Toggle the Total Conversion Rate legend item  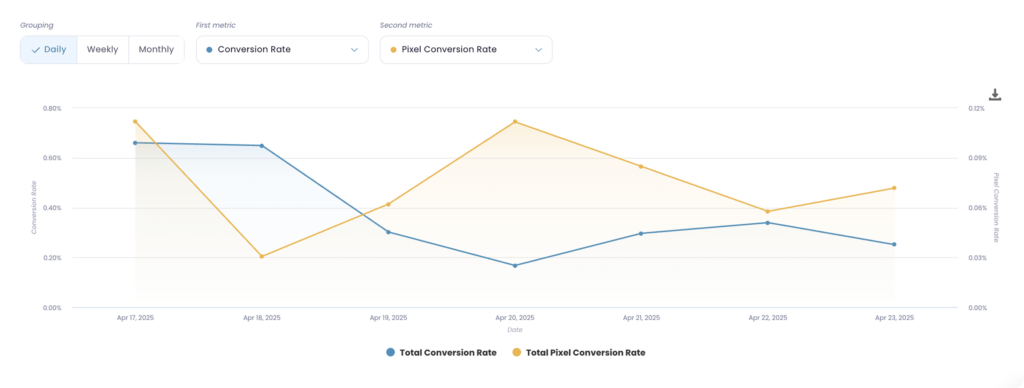pyautogui.click(x=441, y=353)
